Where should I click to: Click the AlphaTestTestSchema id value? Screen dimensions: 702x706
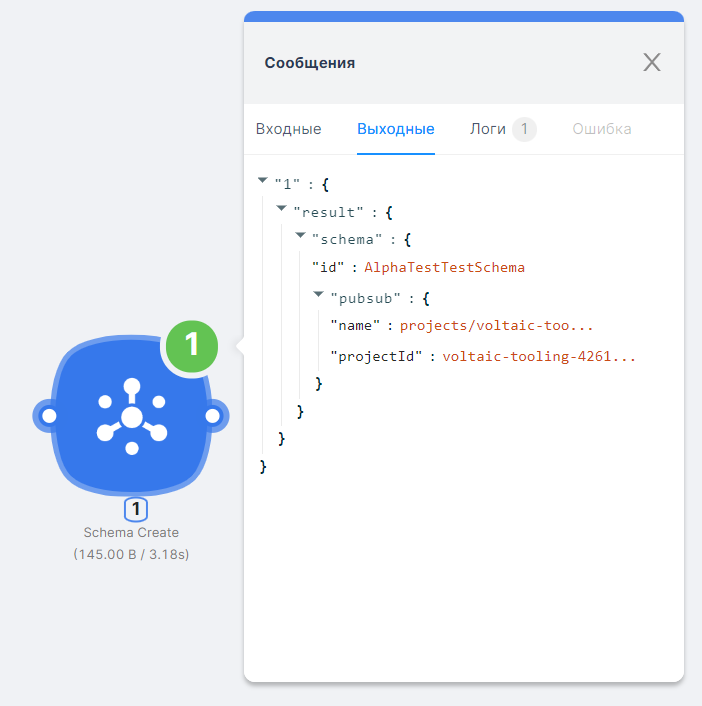[x=444, y=268]
